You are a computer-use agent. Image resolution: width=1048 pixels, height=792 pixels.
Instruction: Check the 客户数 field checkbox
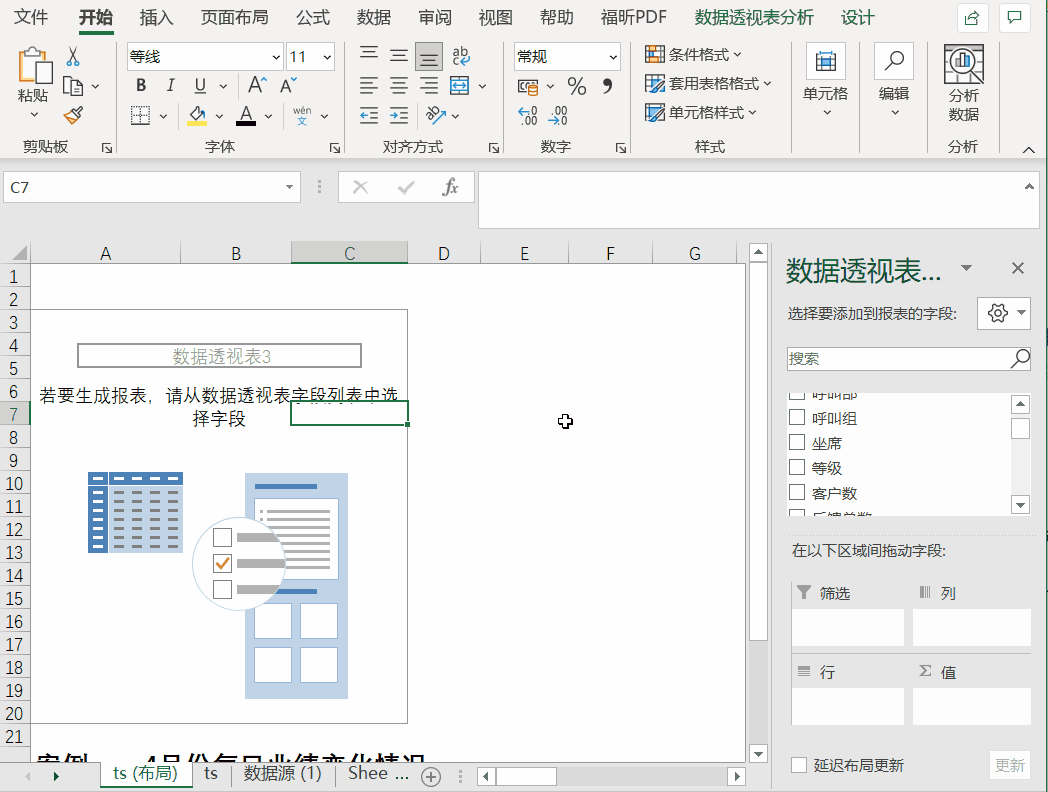coord(797,493)
